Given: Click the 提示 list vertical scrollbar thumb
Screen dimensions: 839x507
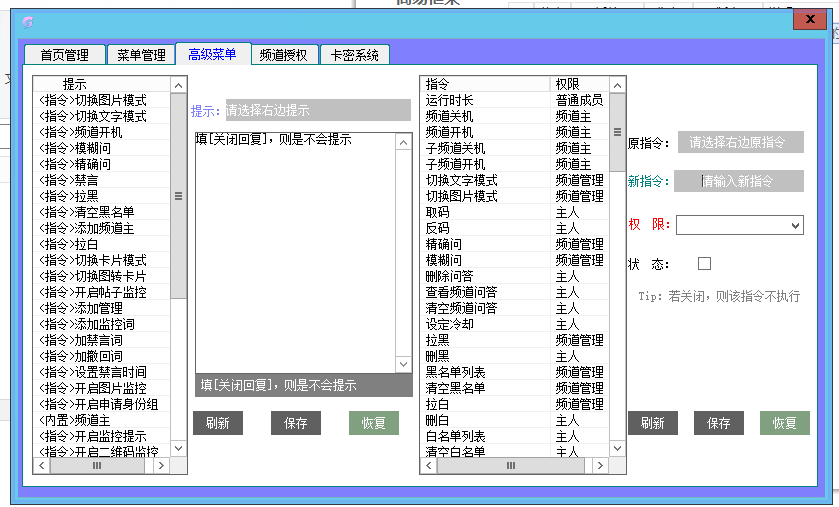Looking at the screenshot, I should [178, 196].
